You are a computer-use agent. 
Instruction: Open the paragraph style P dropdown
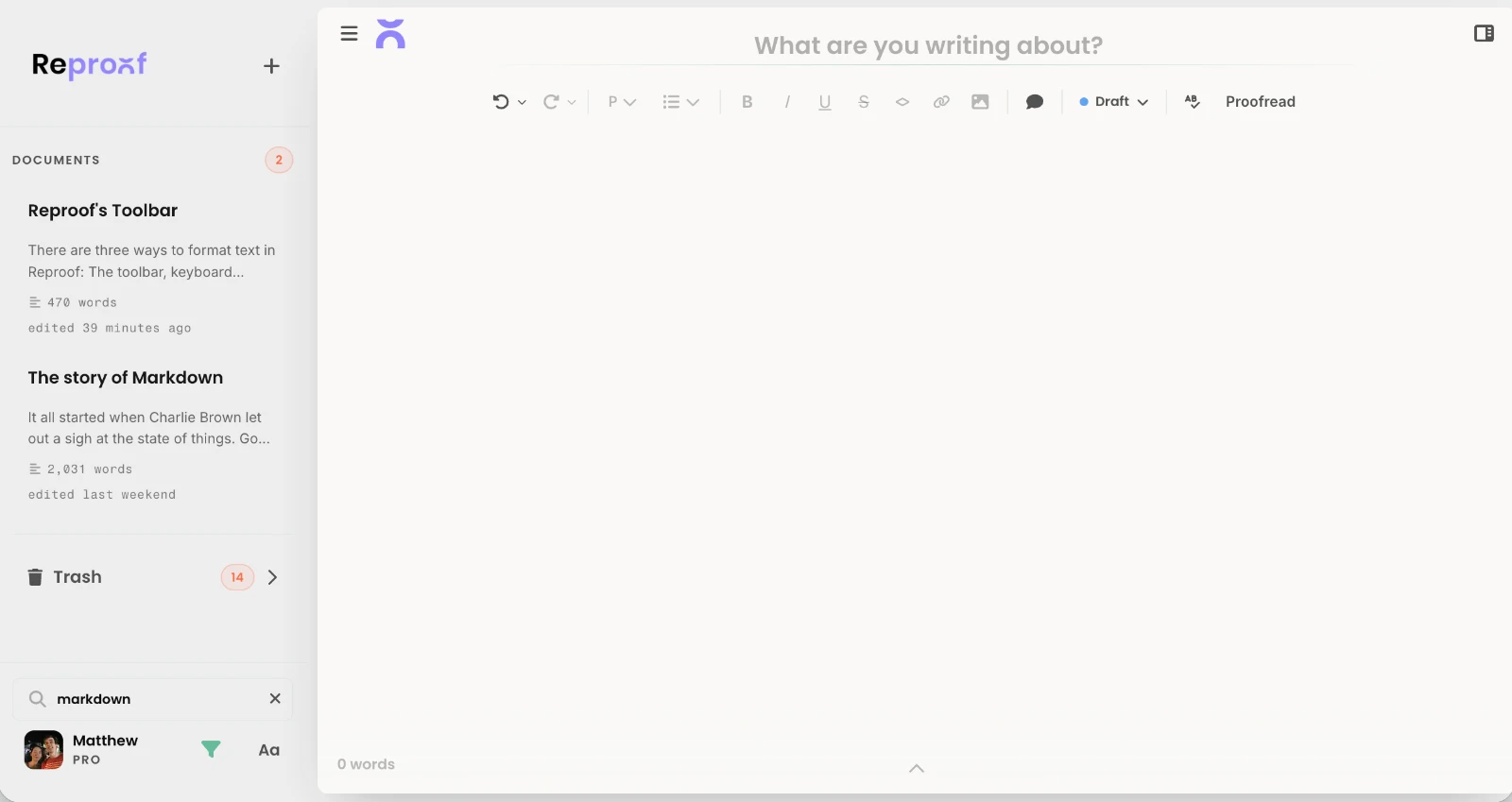pos(622,102)
